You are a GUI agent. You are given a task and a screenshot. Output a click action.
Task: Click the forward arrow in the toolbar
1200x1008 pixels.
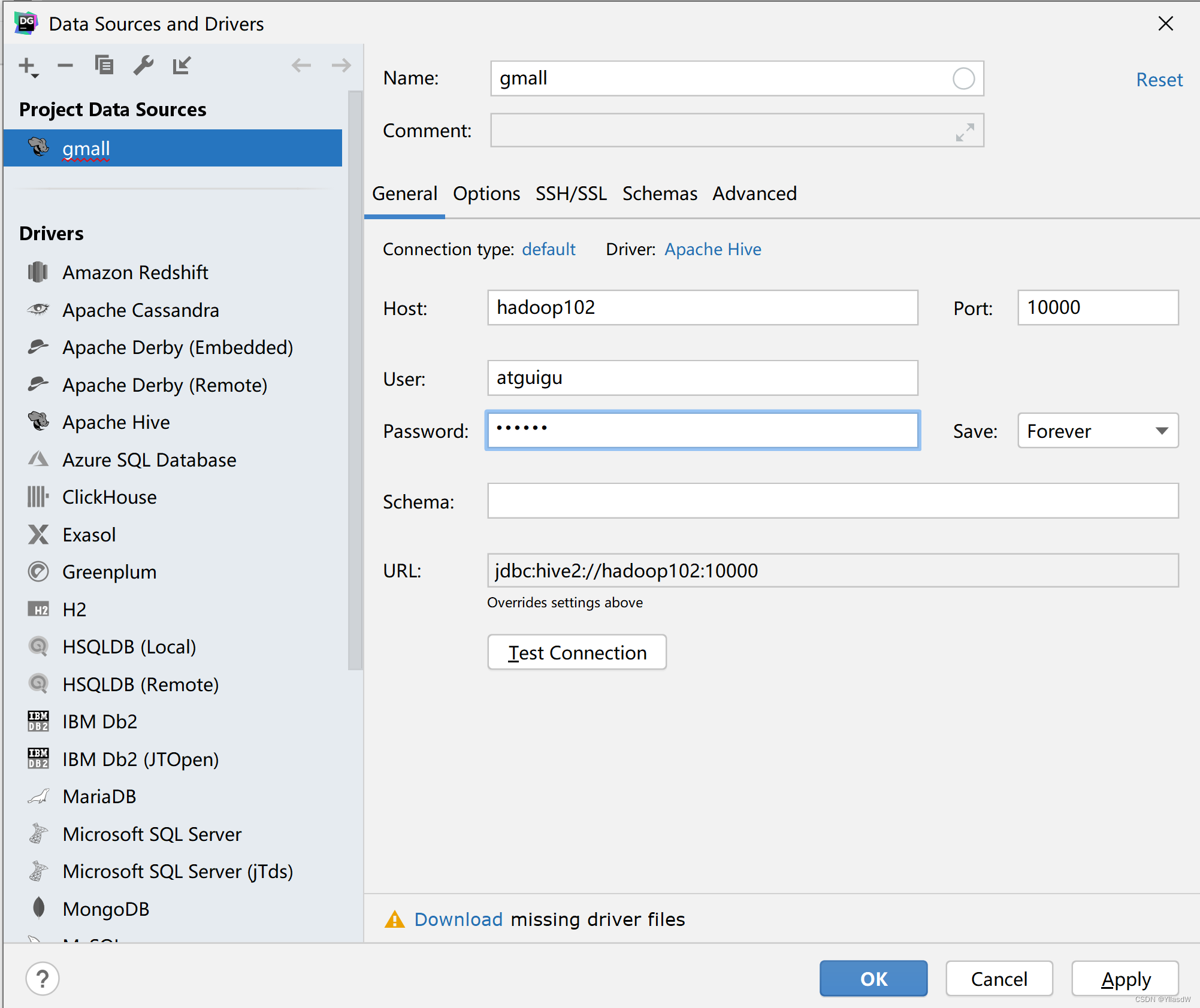pyautogui.click(x=341, y=65)
